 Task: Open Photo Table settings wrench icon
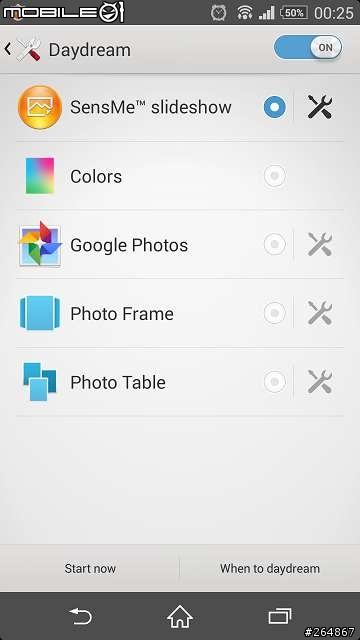click(x=320, y=382)
